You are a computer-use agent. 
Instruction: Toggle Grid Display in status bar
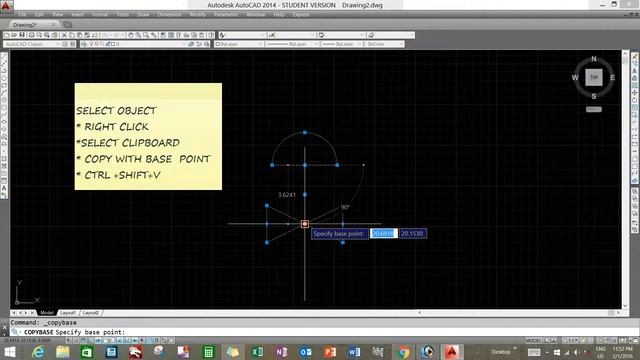click(83, 340)
